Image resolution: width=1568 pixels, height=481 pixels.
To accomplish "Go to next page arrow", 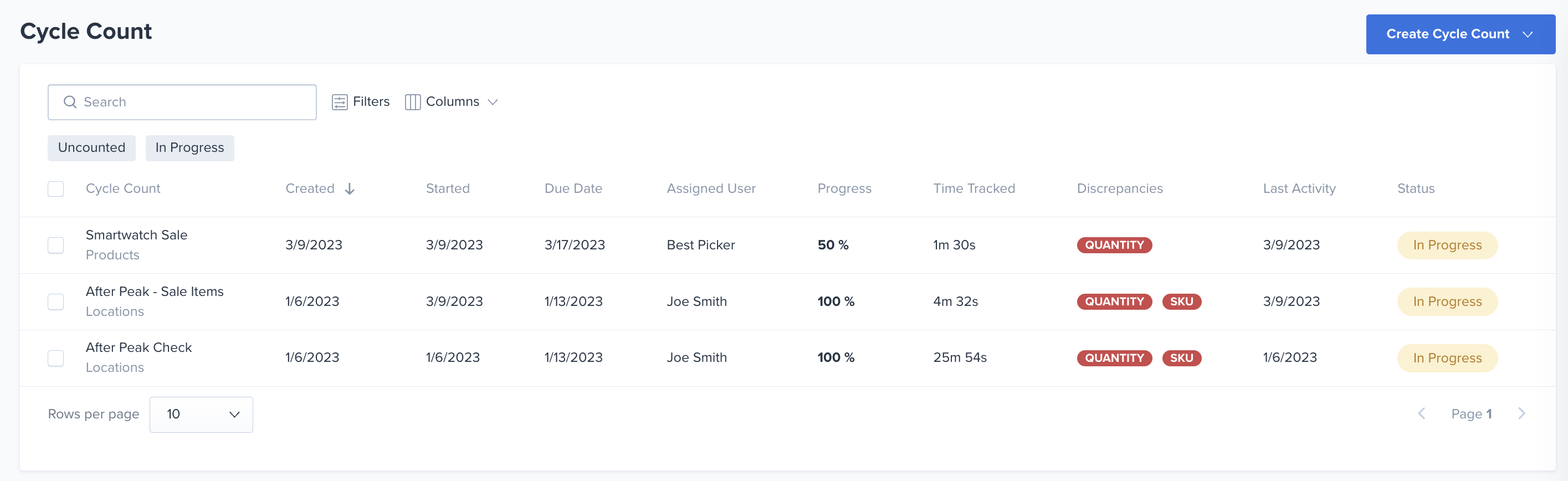I will 1521,413.
